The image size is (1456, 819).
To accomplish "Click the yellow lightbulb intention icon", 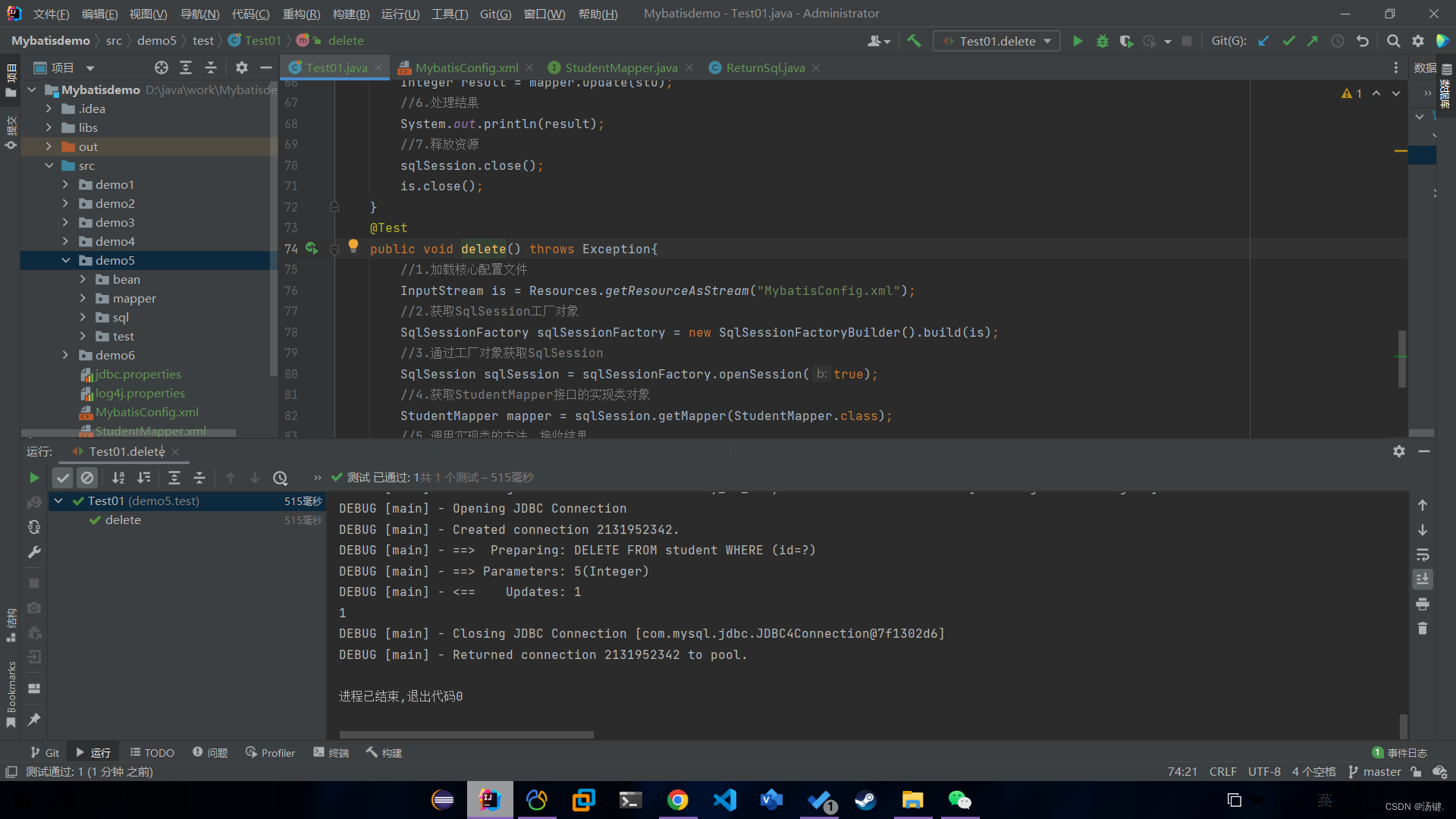I will (353, 246).
